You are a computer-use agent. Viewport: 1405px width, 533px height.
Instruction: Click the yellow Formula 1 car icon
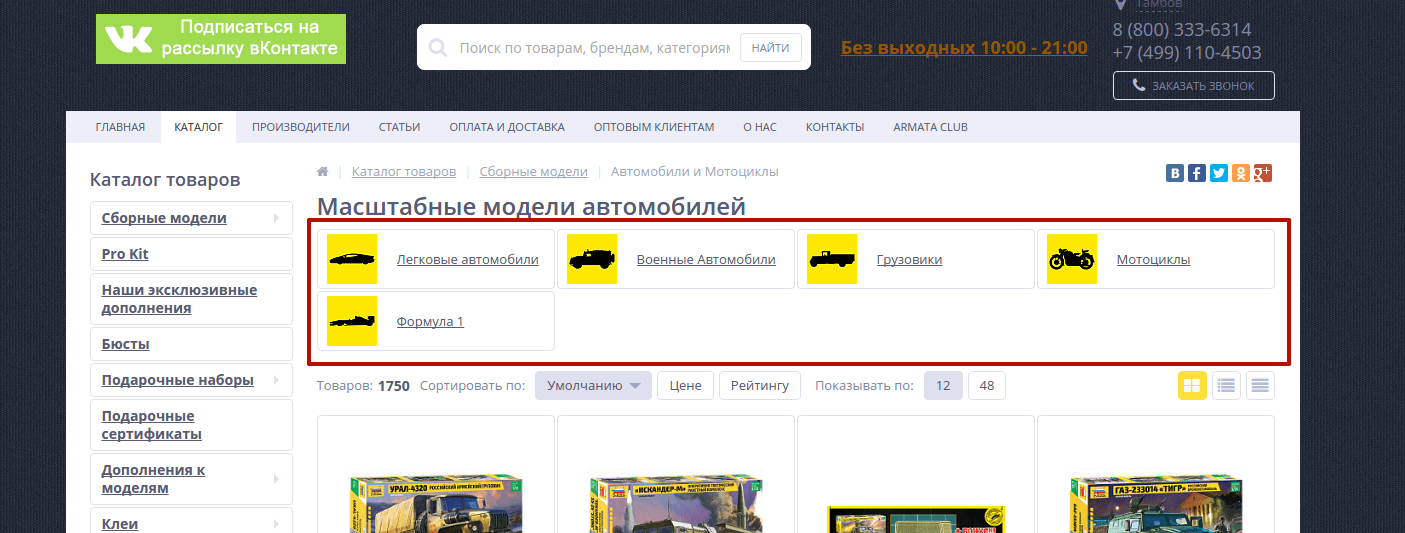352,321
